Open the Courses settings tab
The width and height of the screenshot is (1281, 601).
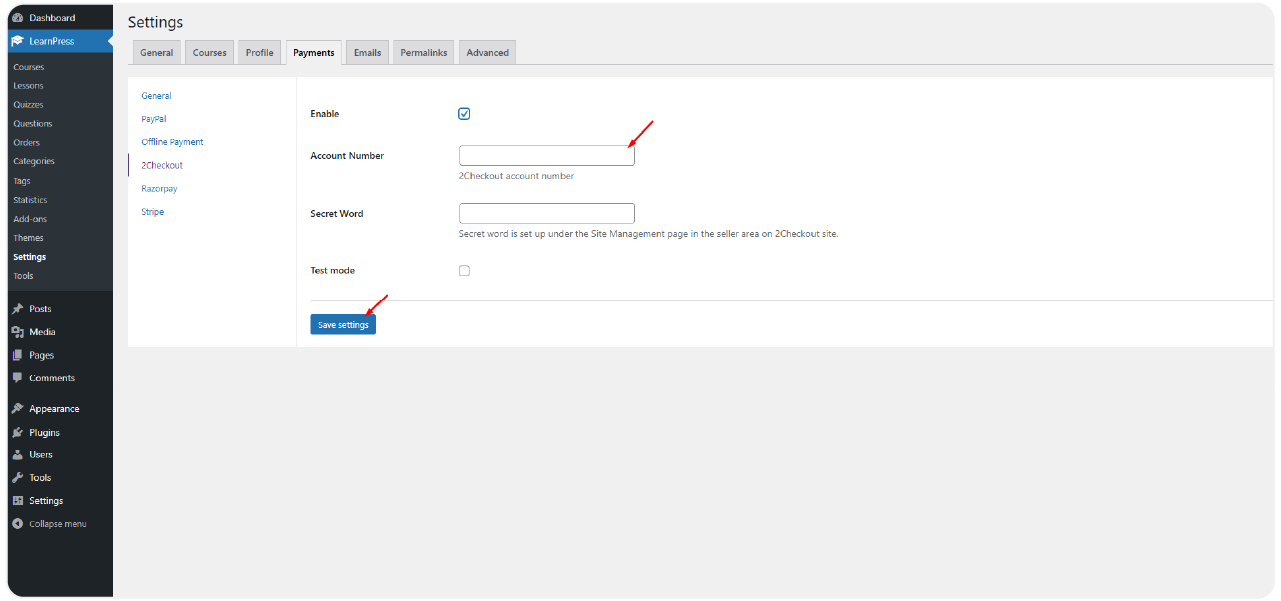pos(209,53)
